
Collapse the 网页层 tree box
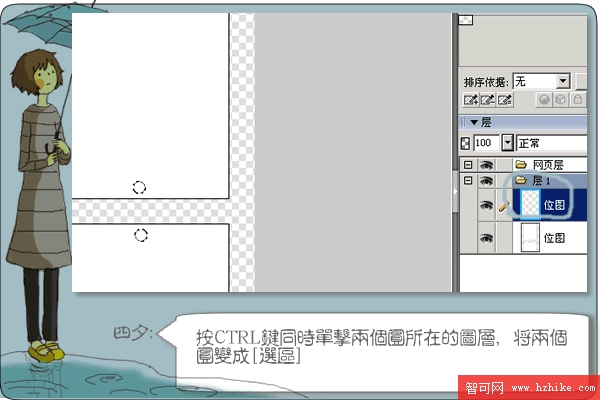467,164
